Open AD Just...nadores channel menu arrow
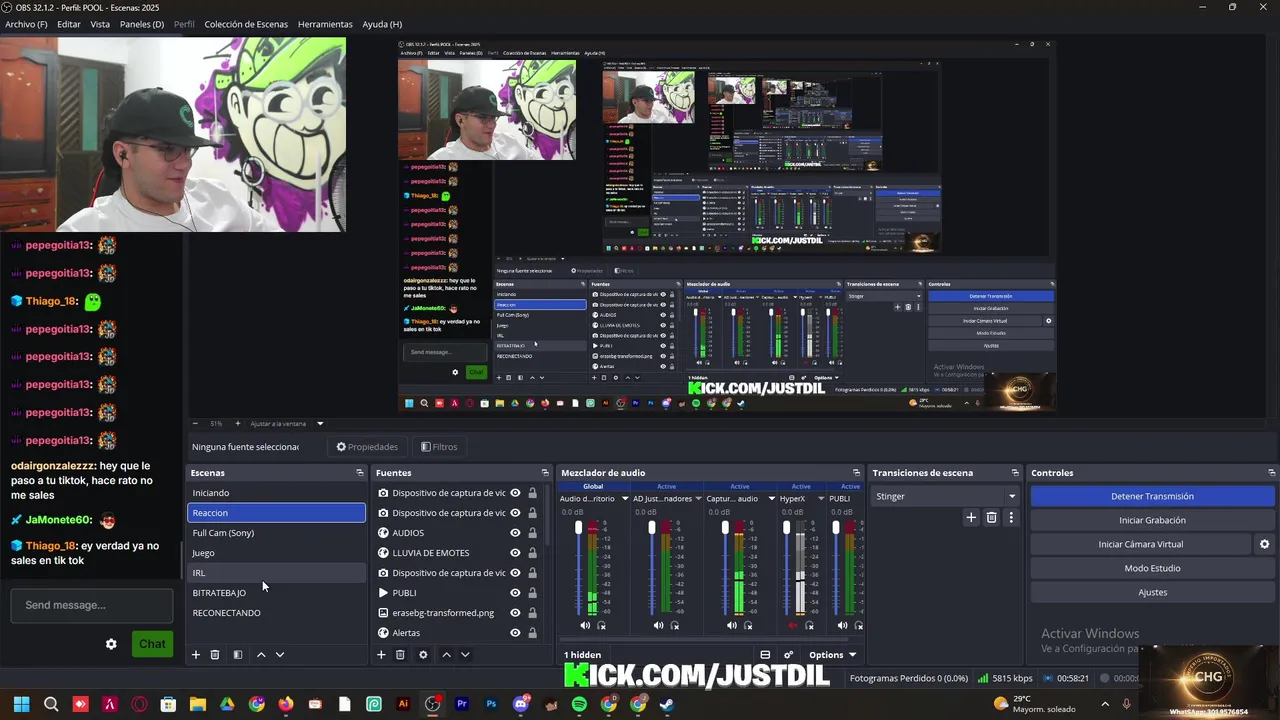 [698, 498]
